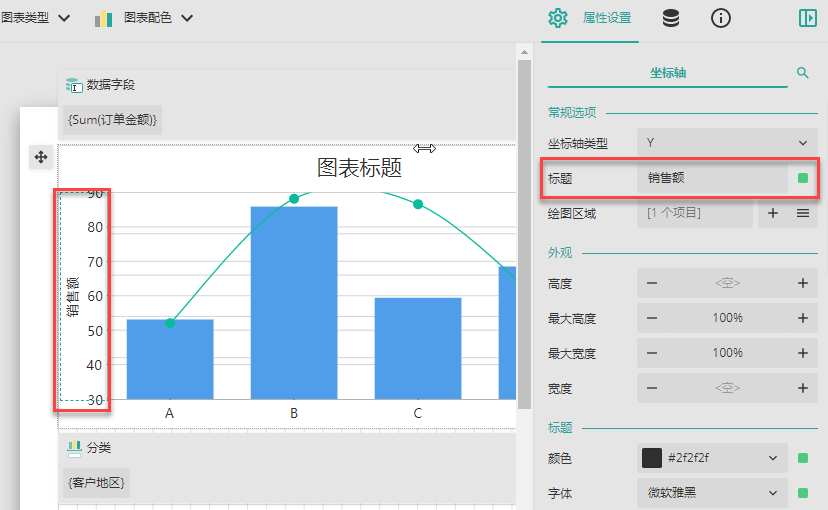The image size is (828, 510).
Task: Increase 高度 with the plus button
Action: coord(803,284)
